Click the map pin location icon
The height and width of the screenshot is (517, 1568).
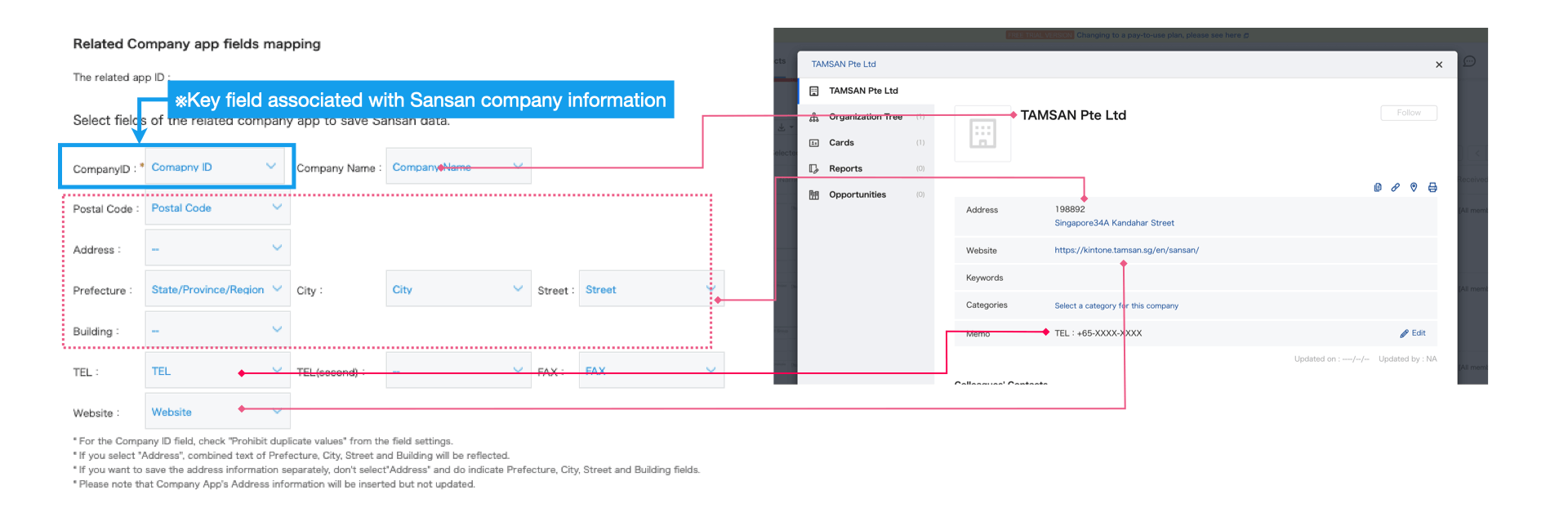coord(1414,187)
